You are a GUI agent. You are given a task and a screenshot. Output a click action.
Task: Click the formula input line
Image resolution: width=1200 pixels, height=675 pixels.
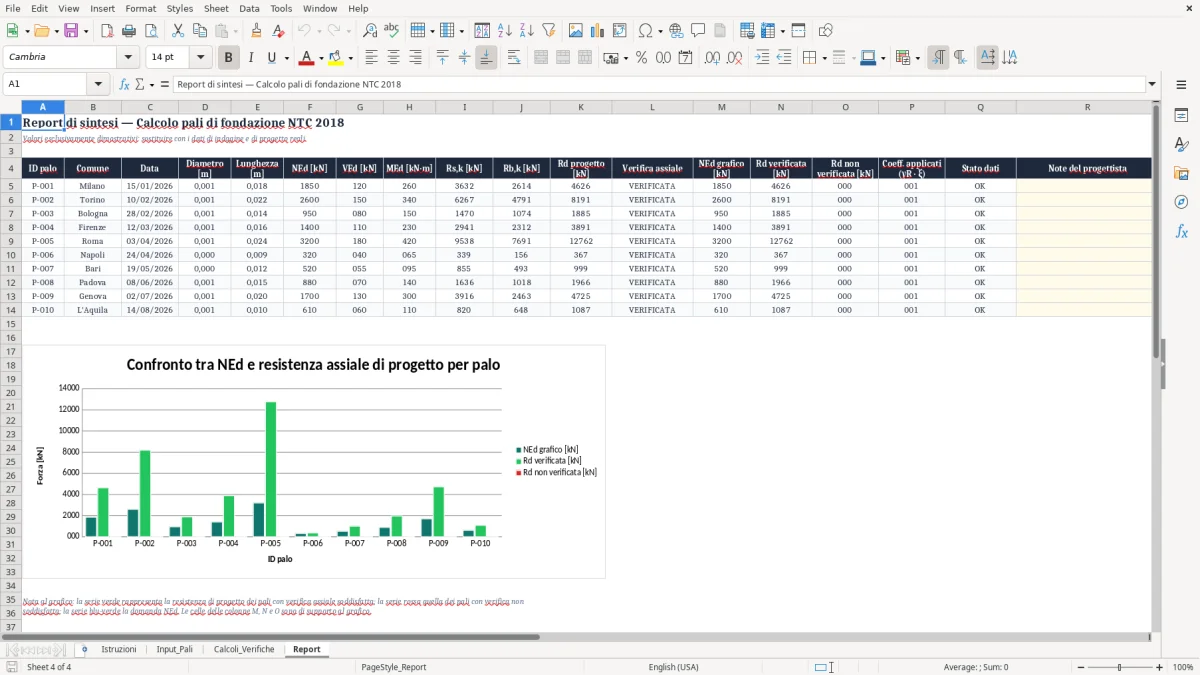point(660,84)
